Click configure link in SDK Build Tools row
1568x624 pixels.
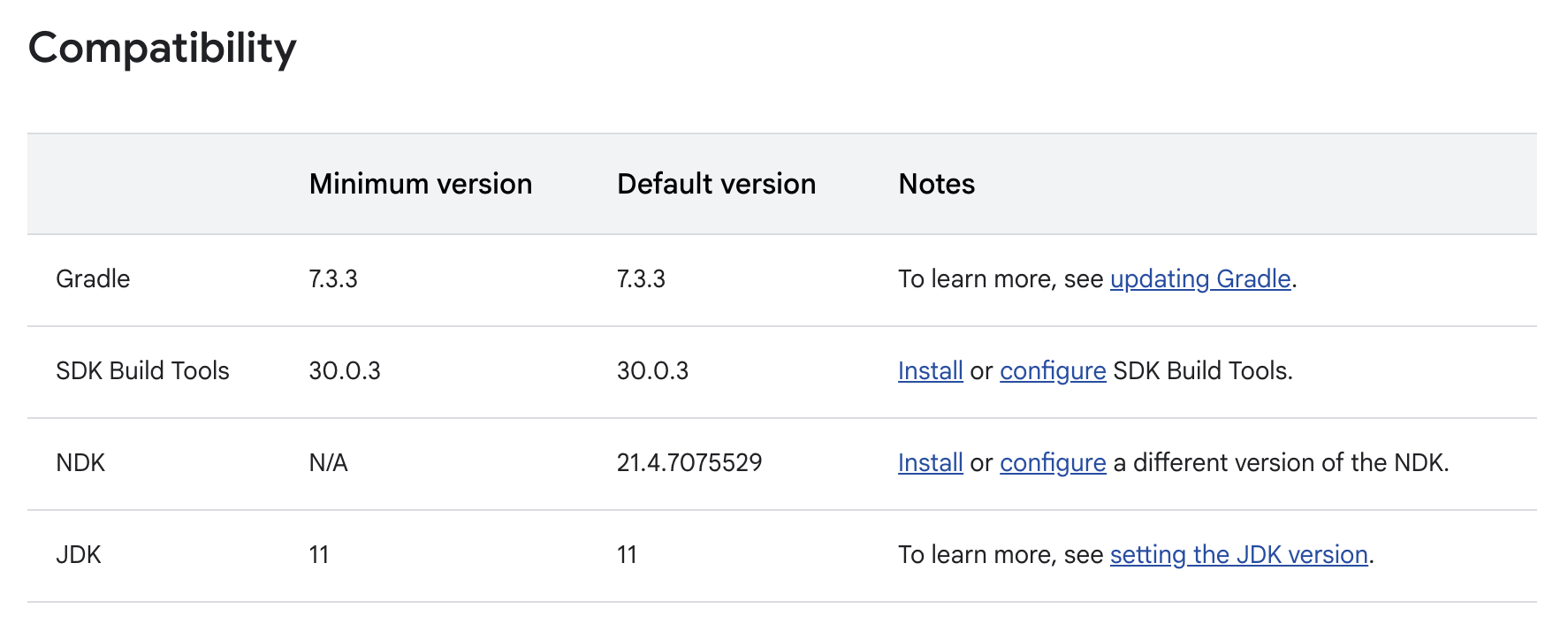(1052, 371)
